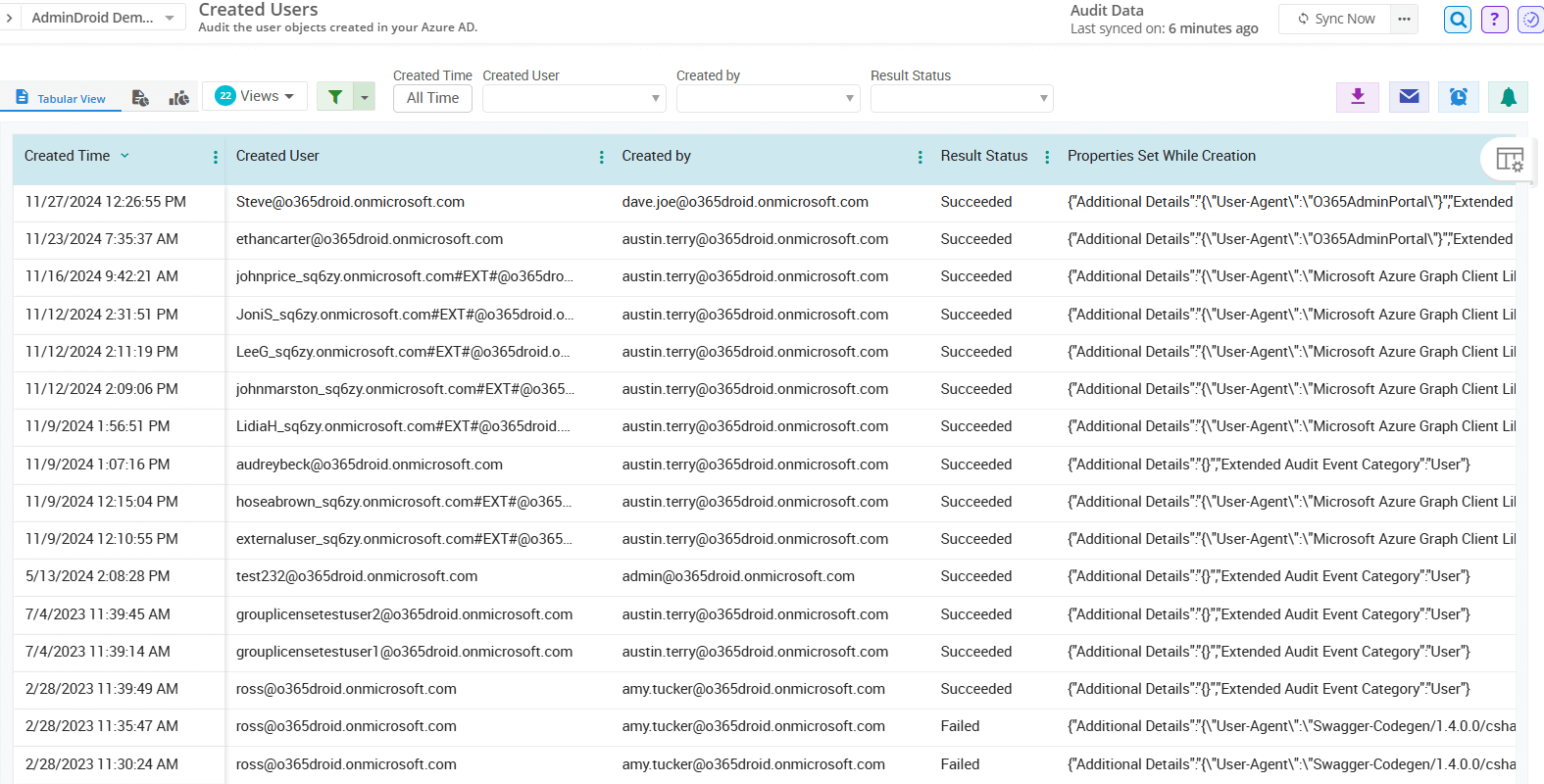
Task: Expand the left navigation chevron
Action: (9, 18)
